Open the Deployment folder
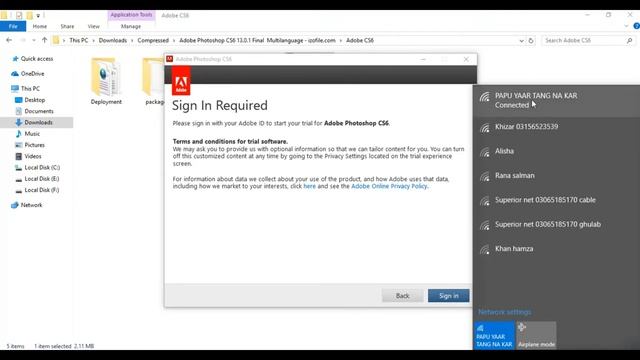The width and height of the screenshot is (640, 360). coord(106,81)
